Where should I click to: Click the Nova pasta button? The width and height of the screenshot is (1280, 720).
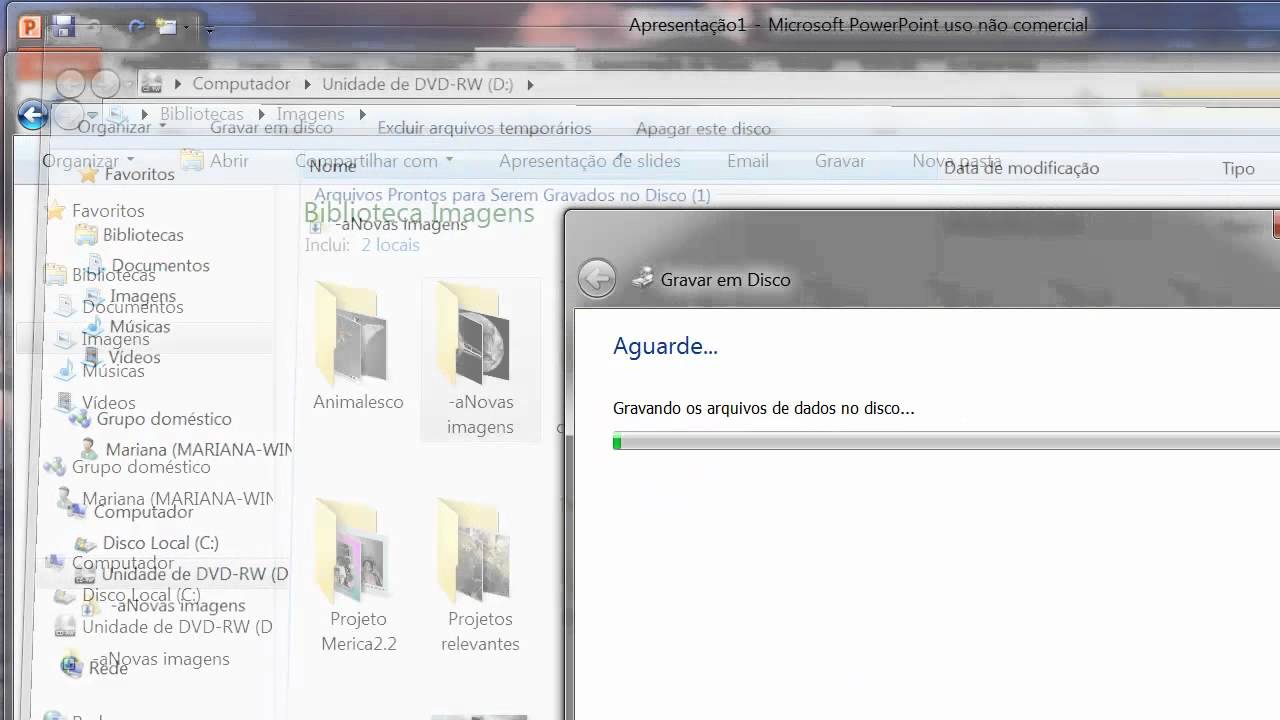(957, 160)
